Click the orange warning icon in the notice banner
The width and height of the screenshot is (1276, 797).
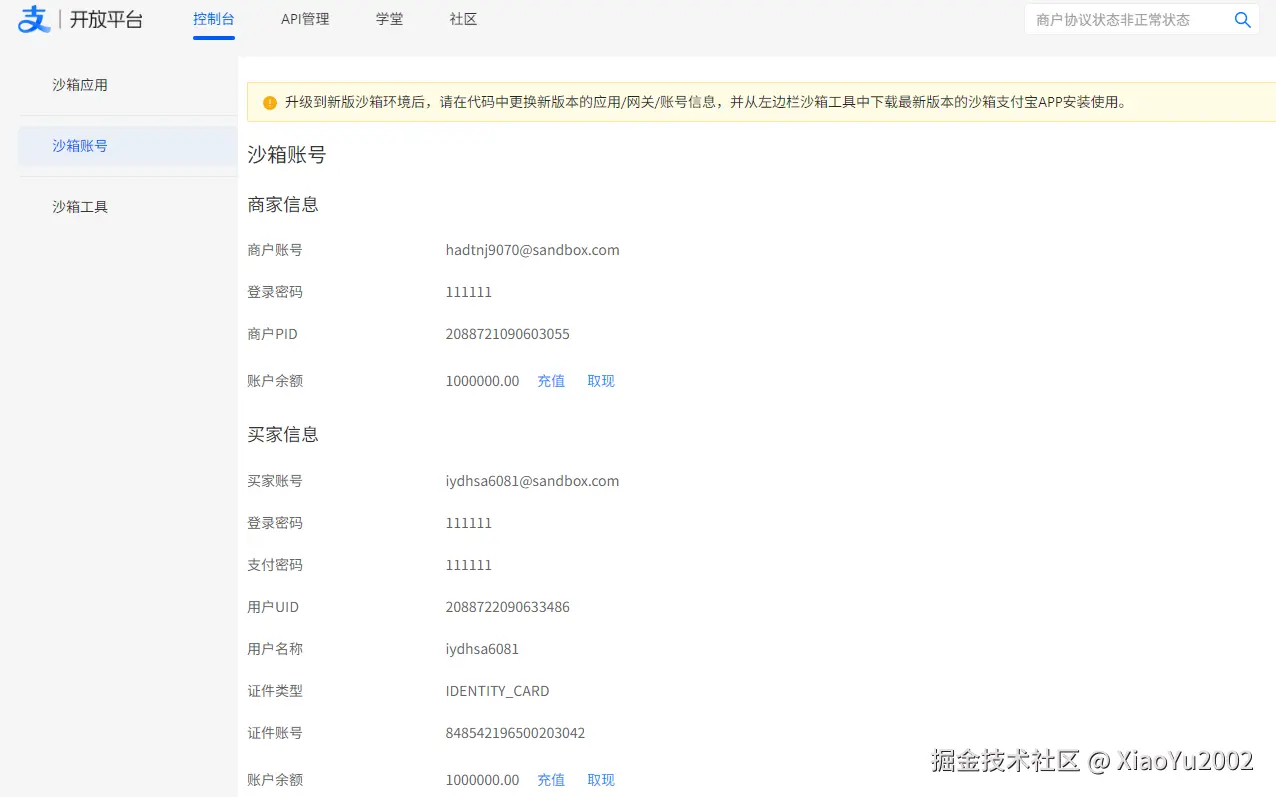tap(270, 103)
